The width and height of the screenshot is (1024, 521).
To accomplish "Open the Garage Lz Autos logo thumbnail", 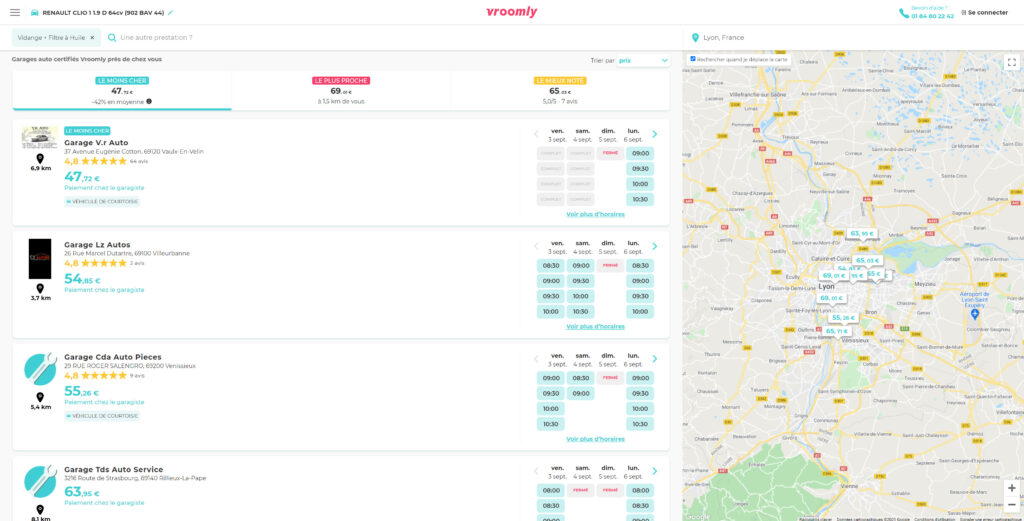I will coord(40,259).
